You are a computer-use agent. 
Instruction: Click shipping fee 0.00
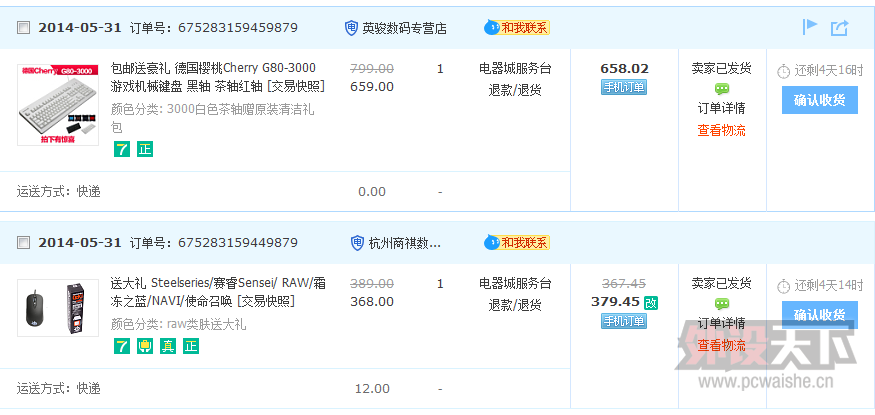click(372, 192)
